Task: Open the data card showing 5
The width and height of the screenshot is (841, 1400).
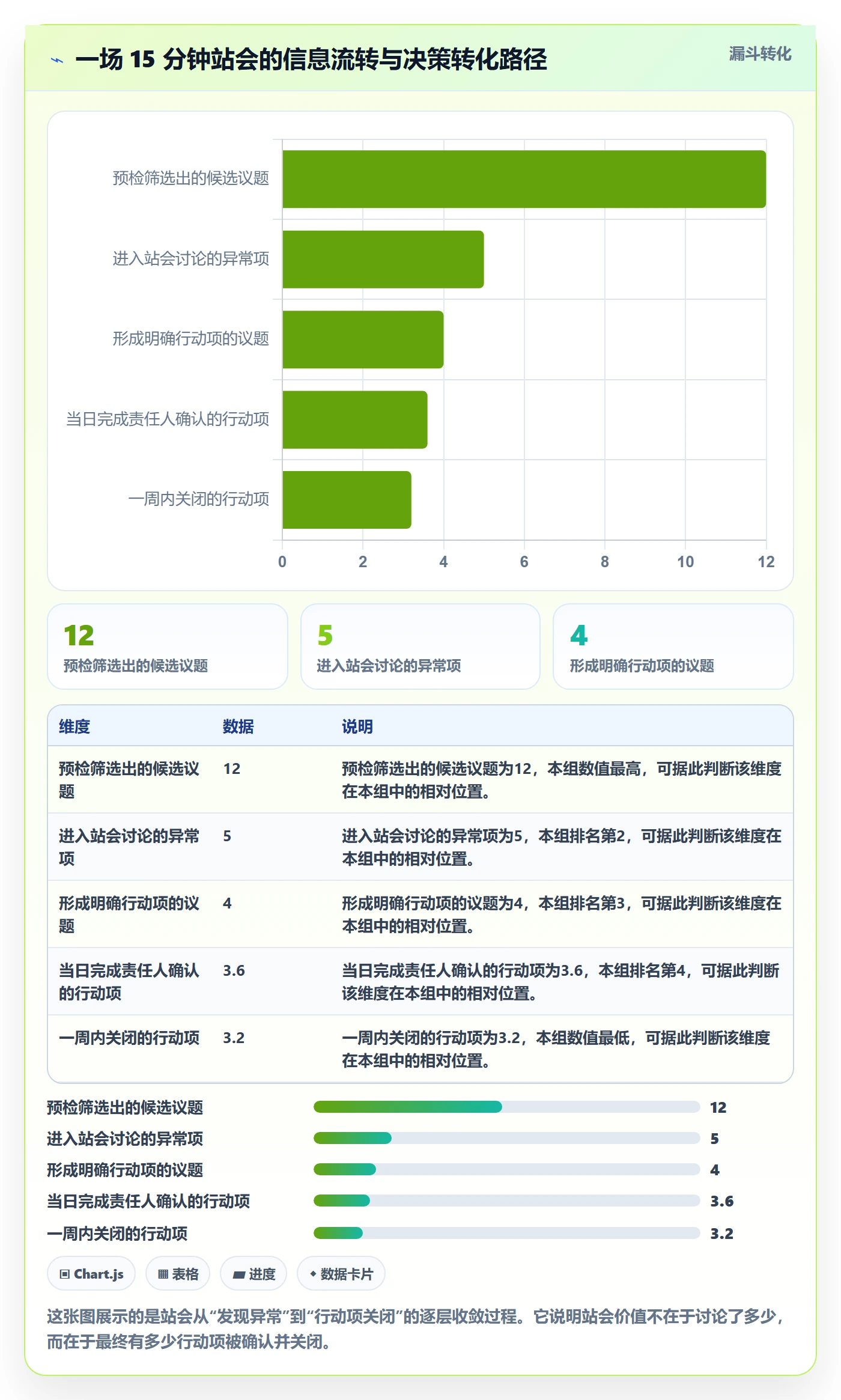Action: click(421, 647)
